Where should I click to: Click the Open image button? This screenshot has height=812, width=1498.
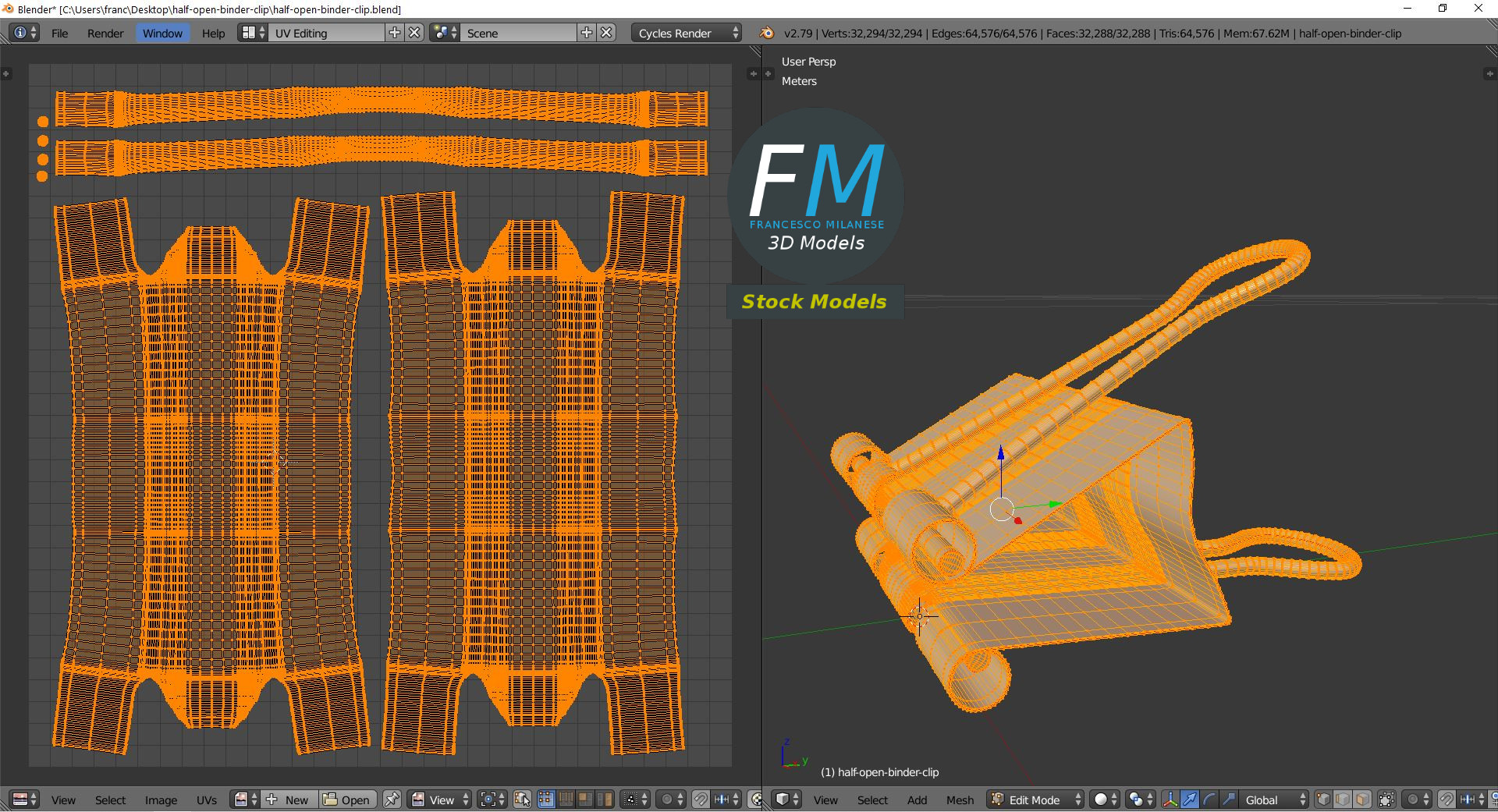pyautogui.click(x=348, y=800)
